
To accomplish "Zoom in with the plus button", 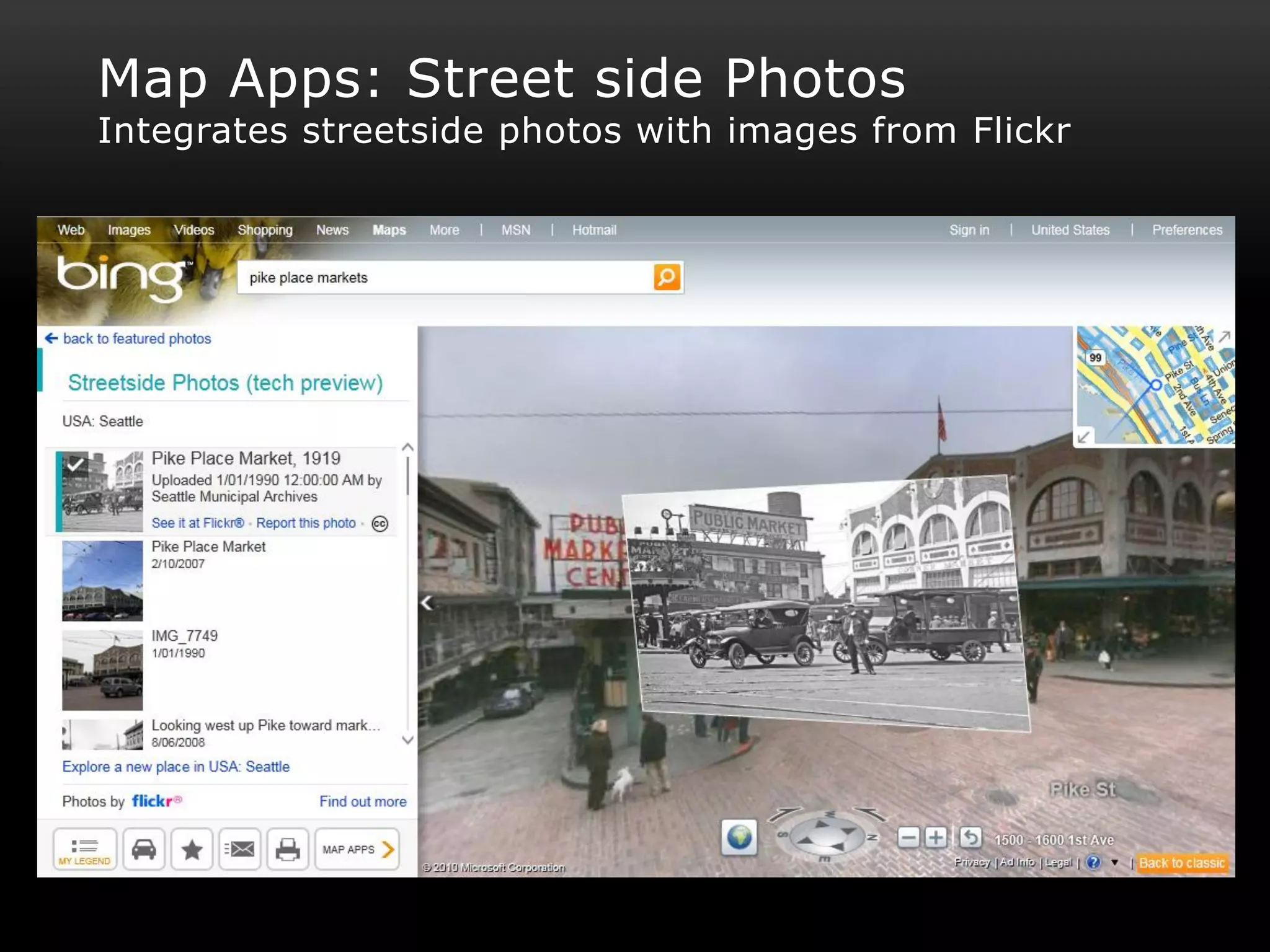I will [936, 838].
